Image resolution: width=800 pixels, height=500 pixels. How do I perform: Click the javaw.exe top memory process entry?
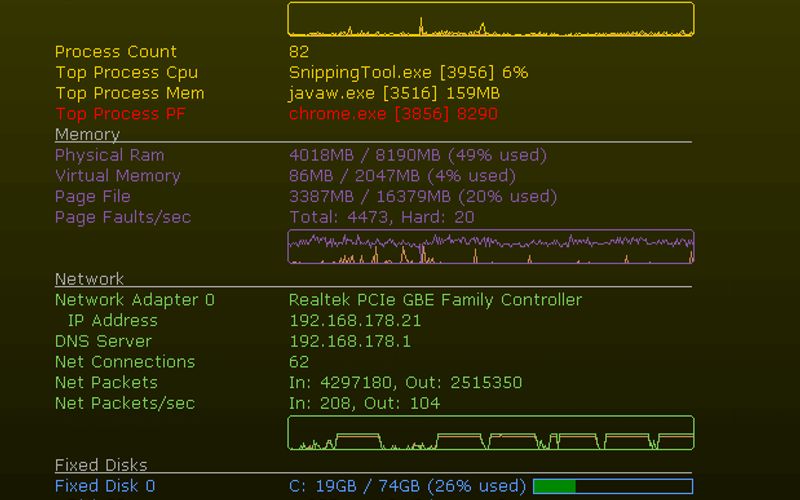(394, 93)
